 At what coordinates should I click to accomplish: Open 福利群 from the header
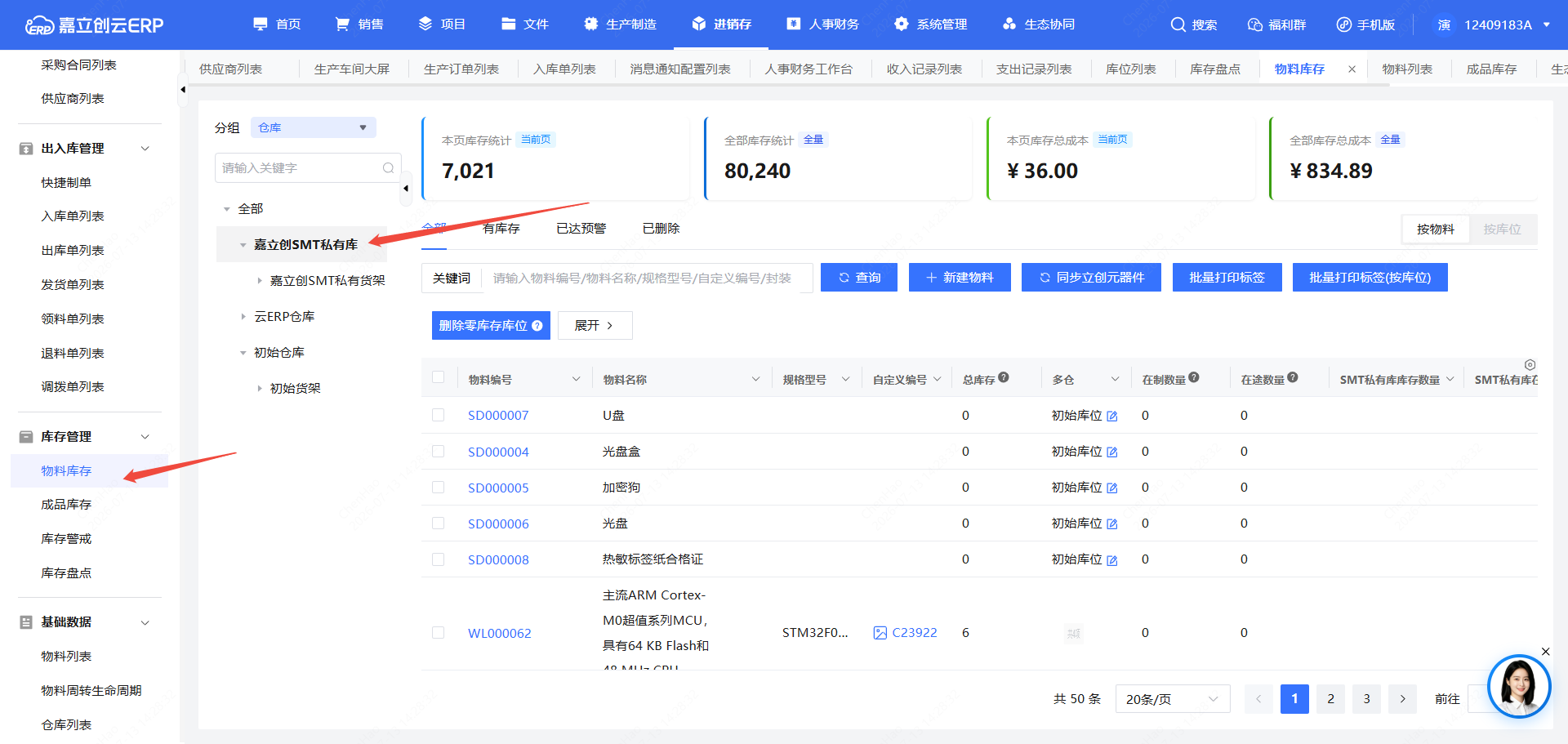pyautogui.click(x=1276, y=25)
